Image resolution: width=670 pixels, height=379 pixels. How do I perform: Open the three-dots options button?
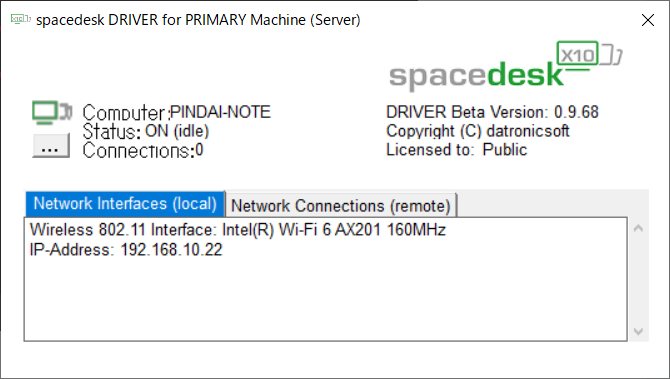coord(51,146)
